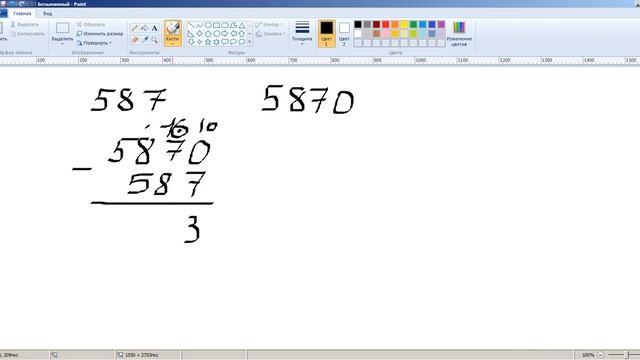This screenshot has height=360, width=640.
Task: Choose the Oval callout shape
Action: point(233,42)
